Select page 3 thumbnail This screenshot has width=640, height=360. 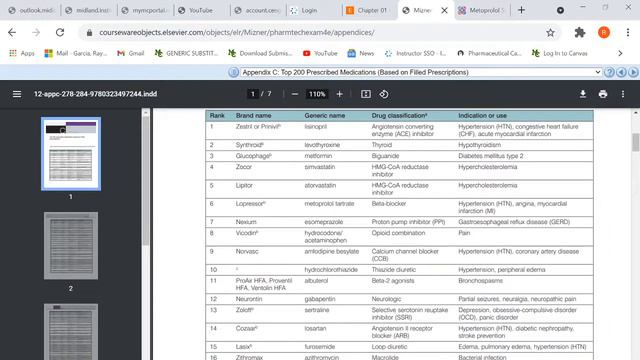(x=71, y=331)
